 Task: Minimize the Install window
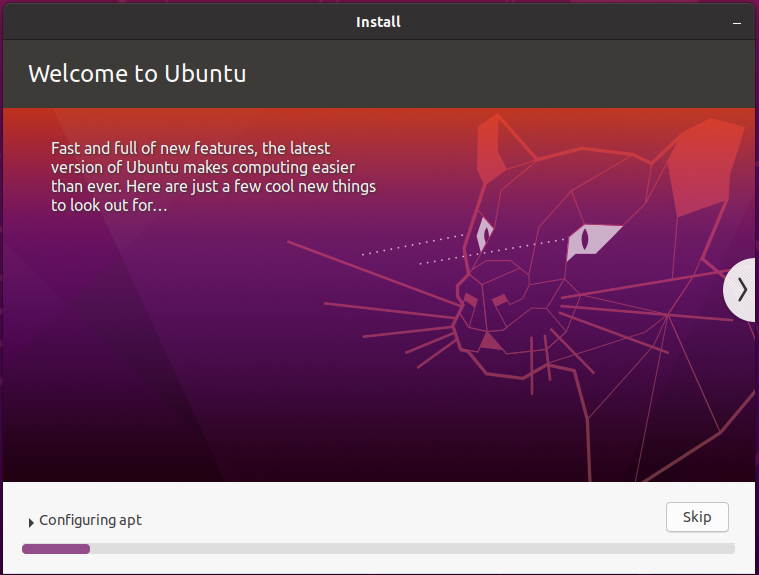tap(737, 23)
